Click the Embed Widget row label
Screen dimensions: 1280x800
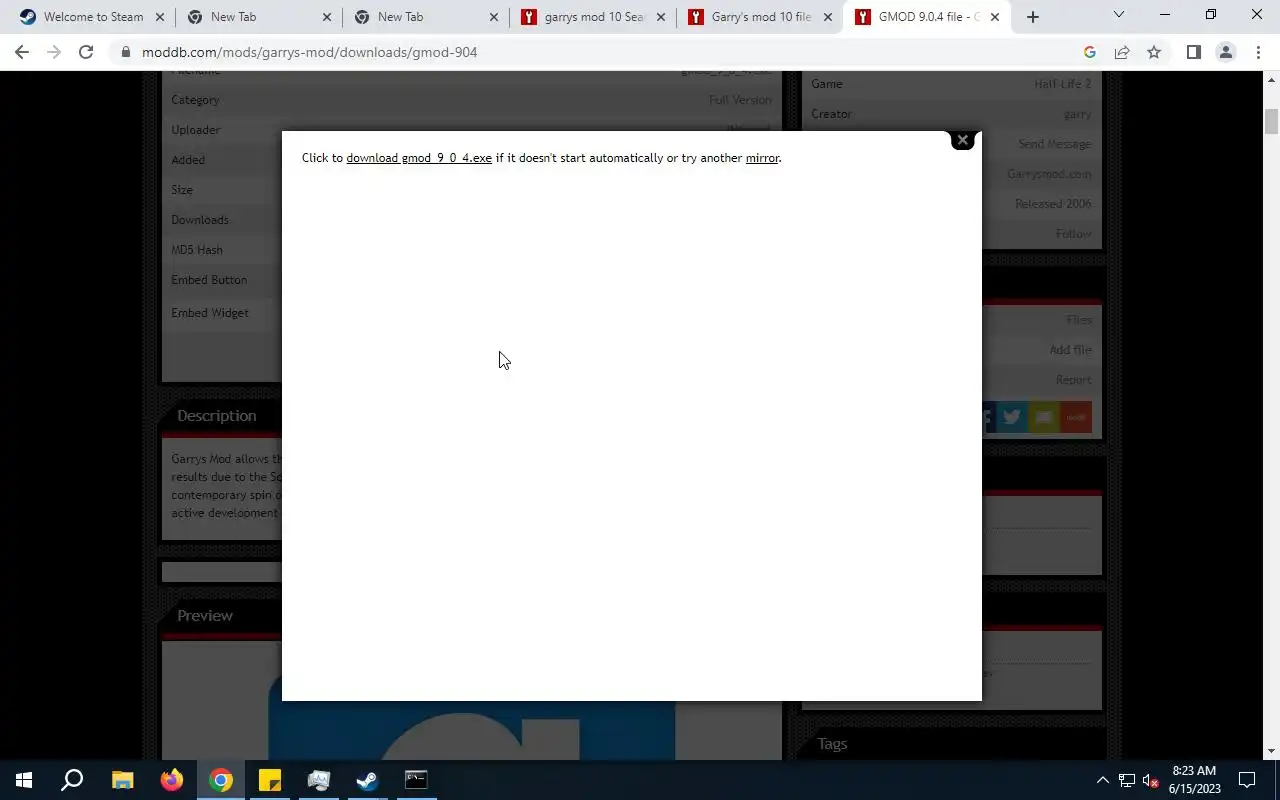click(210, 313)
